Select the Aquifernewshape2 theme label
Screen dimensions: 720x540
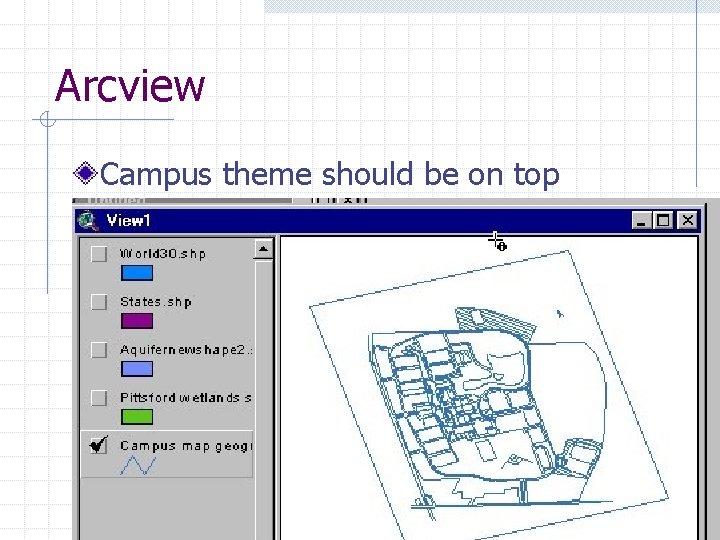tap(186, 350)
